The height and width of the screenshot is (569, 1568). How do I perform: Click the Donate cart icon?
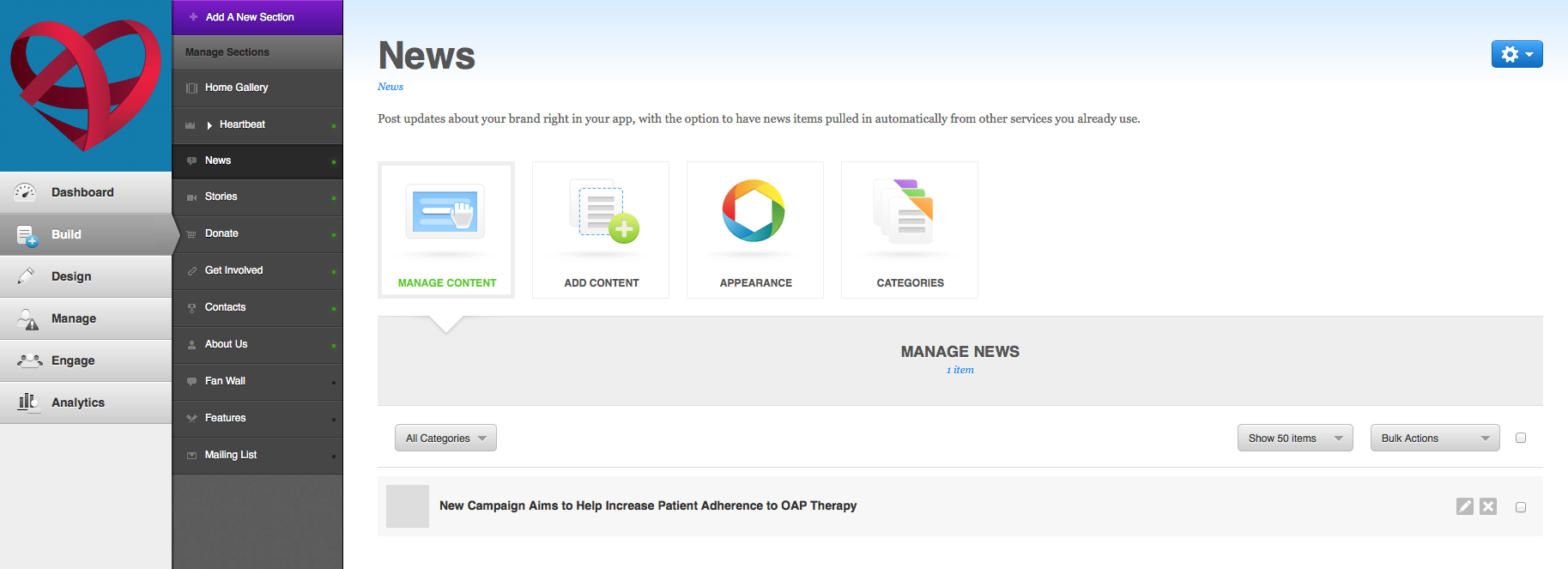point(191,234)
